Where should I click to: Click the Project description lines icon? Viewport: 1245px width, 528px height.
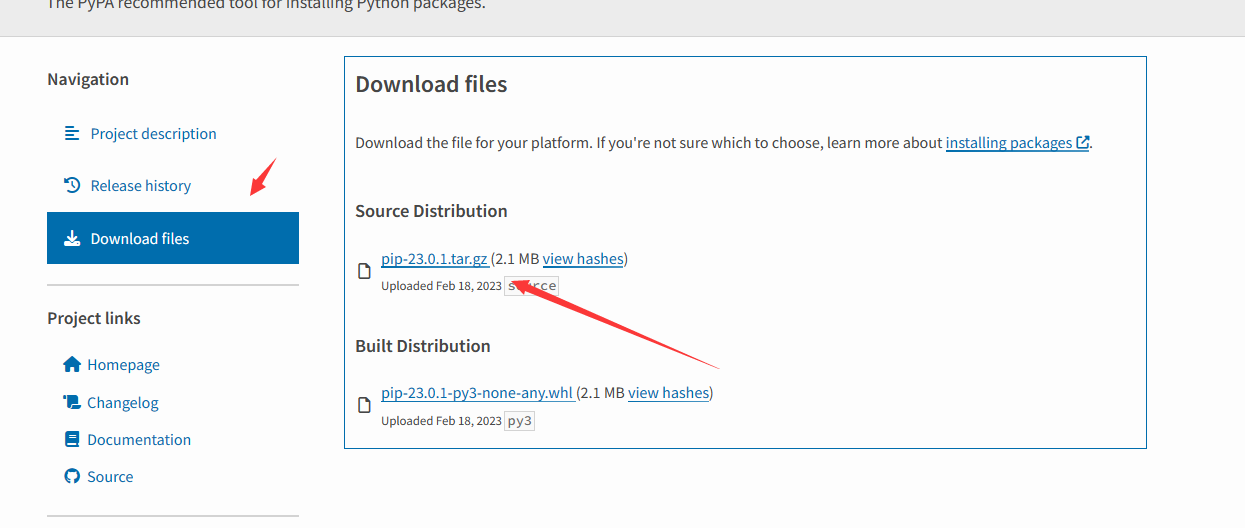(71, 133)
